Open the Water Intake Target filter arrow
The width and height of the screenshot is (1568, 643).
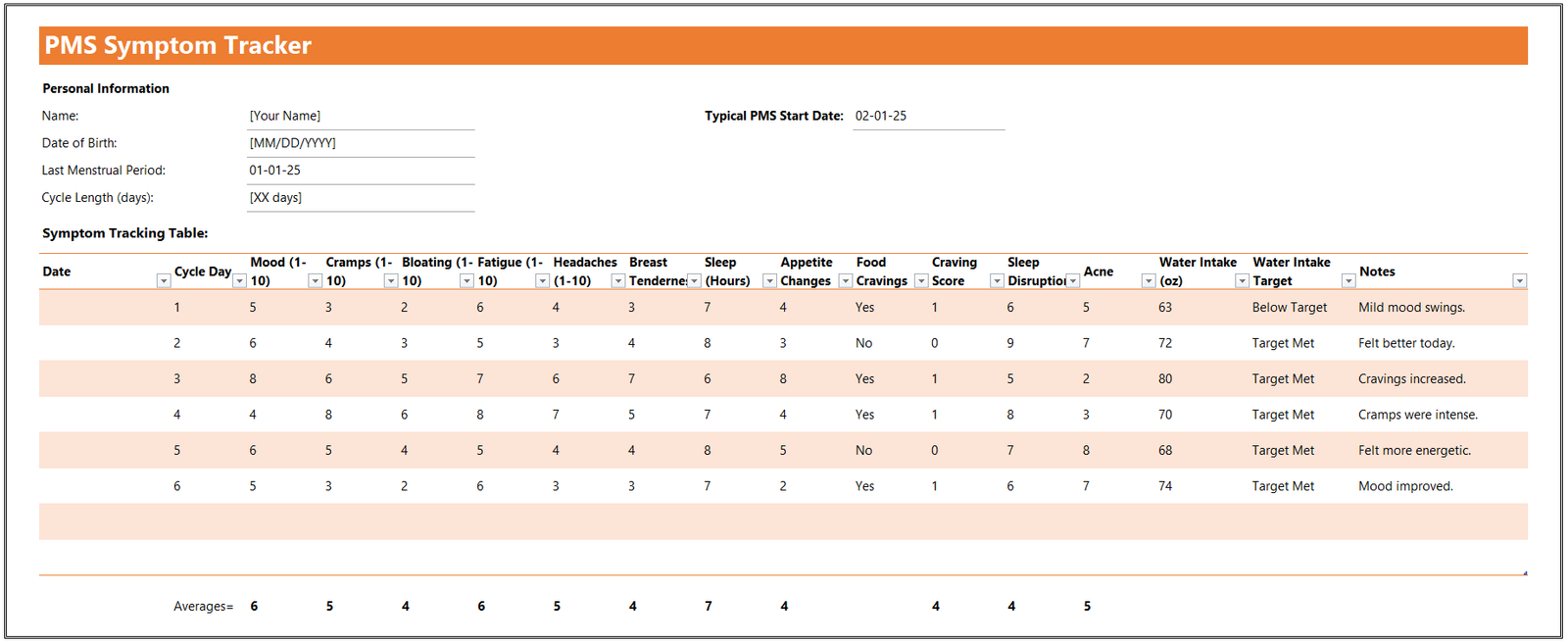tap(1348, 281)
